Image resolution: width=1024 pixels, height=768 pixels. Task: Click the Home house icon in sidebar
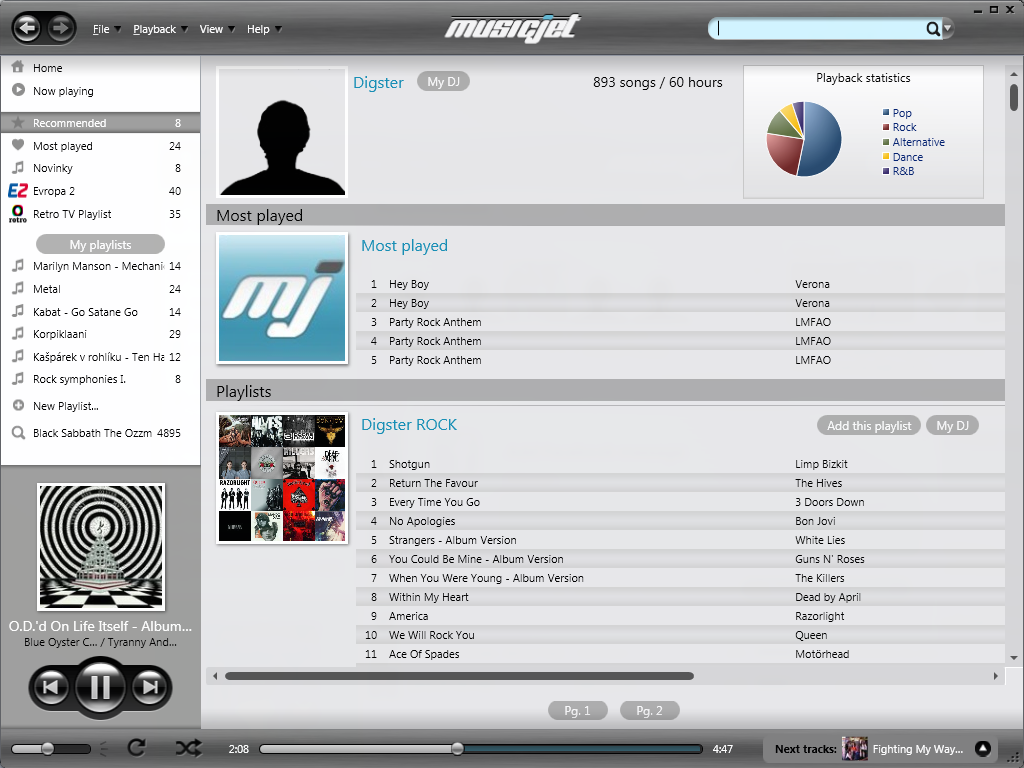click(18, 67)
